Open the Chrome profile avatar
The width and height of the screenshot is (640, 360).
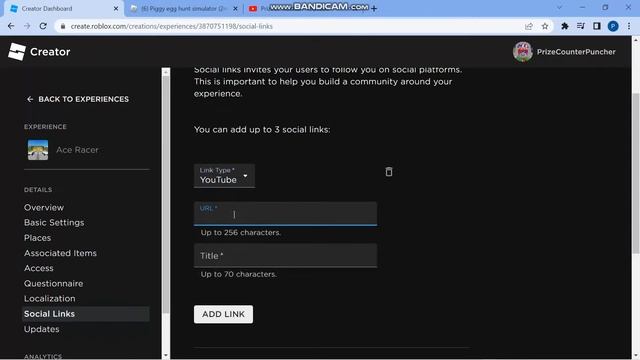pyautogui.click(x=613, y=26)
